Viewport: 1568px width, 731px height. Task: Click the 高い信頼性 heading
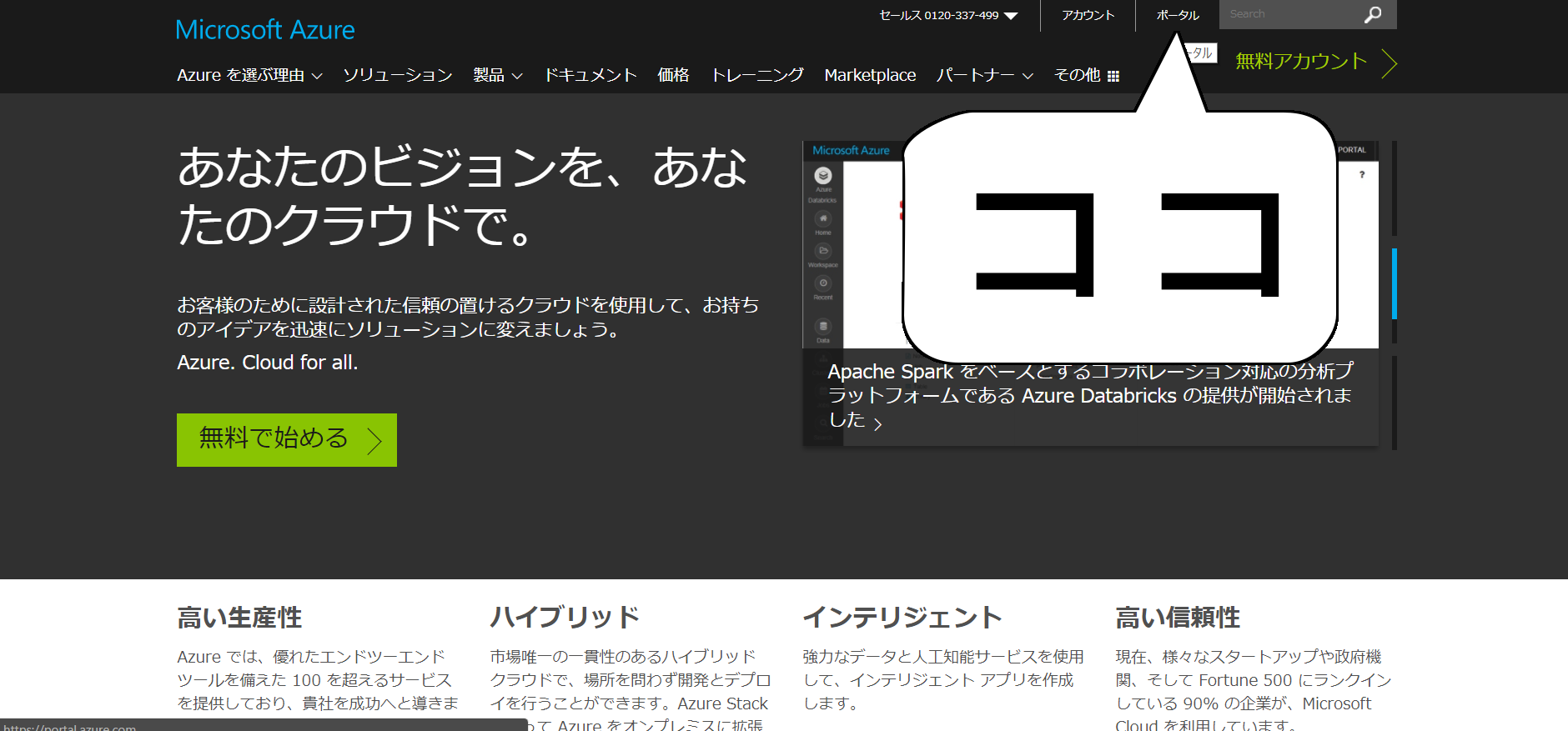coord(1178,618)
